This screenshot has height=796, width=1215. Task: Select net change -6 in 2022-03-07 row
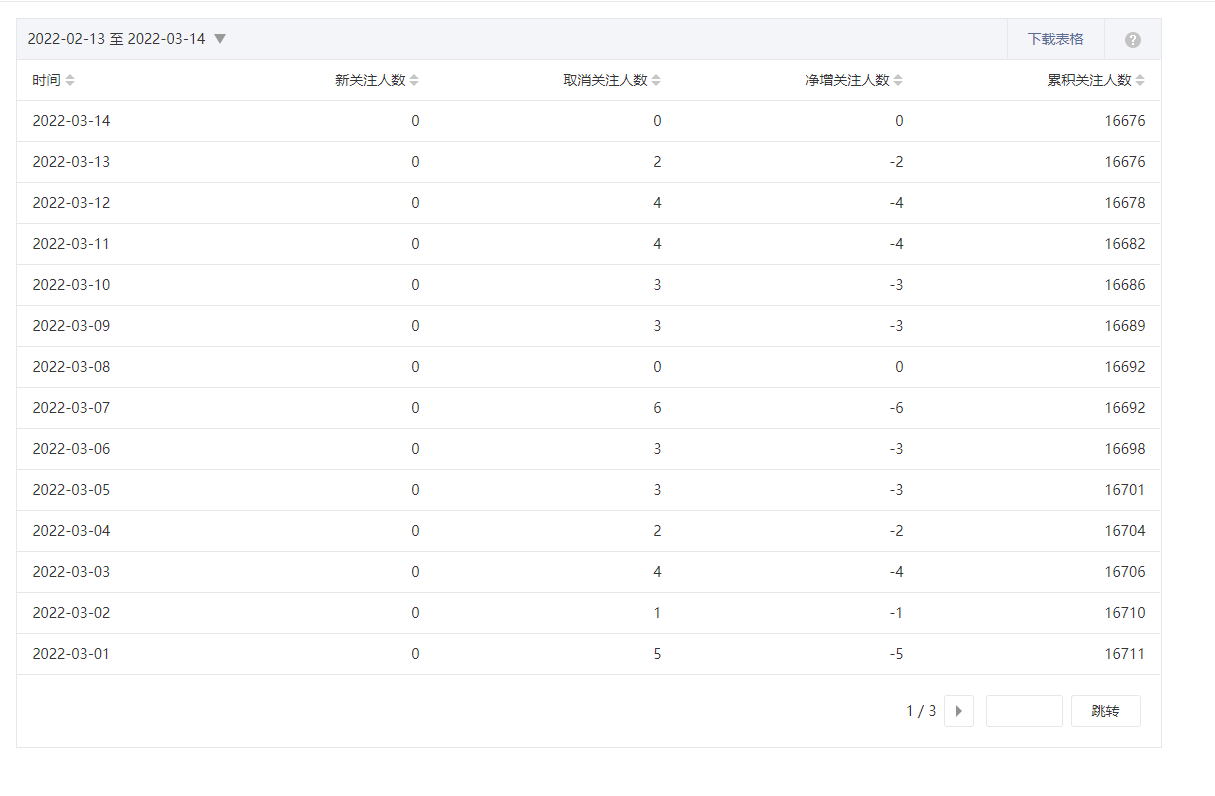[896, 408]
